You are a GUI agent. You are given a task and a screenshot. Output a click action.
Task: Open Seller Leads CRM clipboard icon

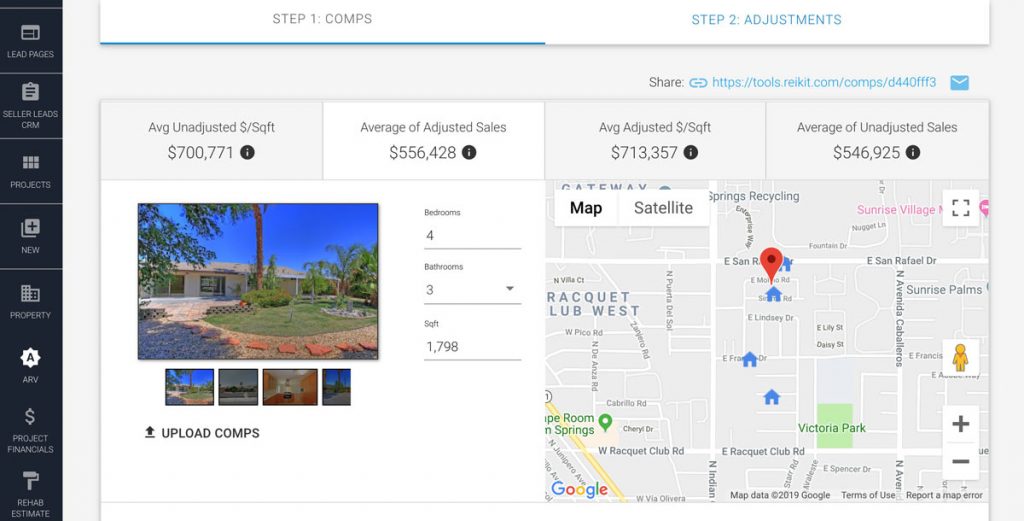31,91
